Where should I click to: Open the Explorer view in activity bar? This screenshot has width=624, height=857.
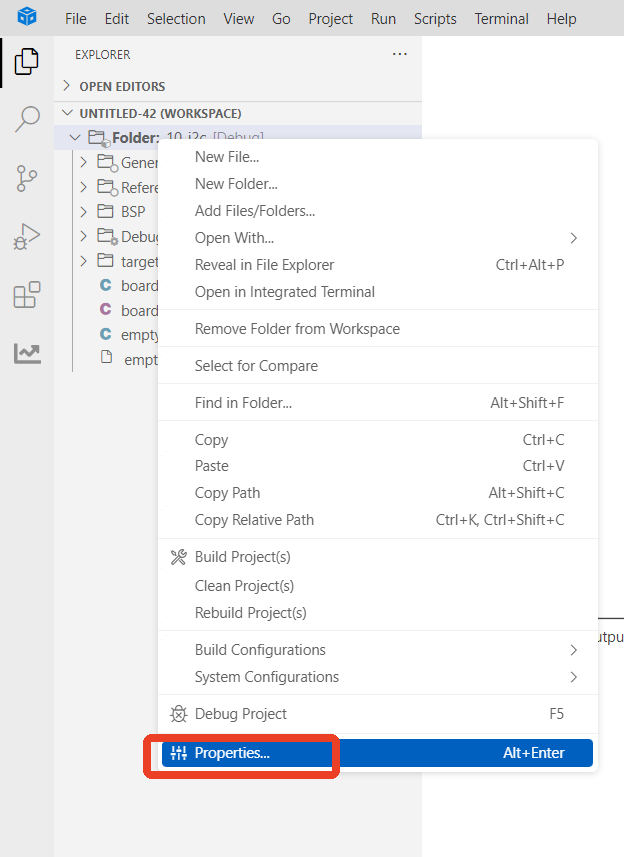27,61
